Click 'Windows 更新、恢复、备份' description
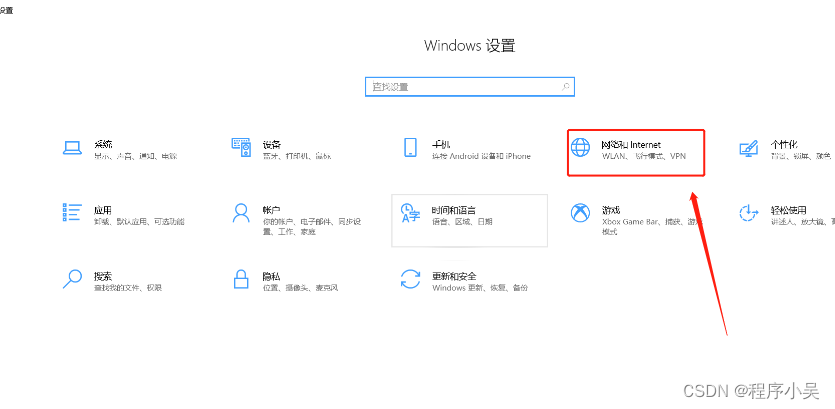 pyautogui.click(x=480, y=288)
